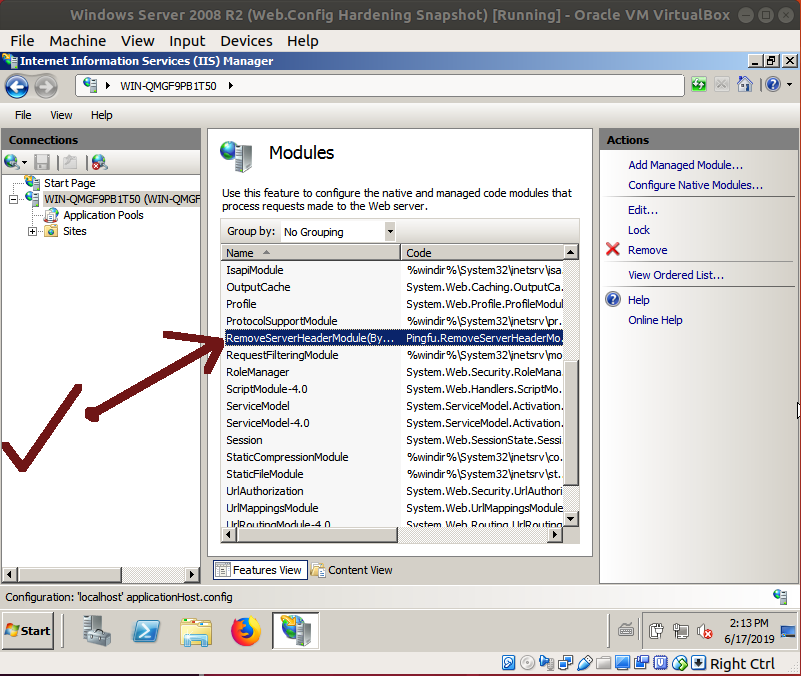Sort modules by the Name column header

coord(311,252)
